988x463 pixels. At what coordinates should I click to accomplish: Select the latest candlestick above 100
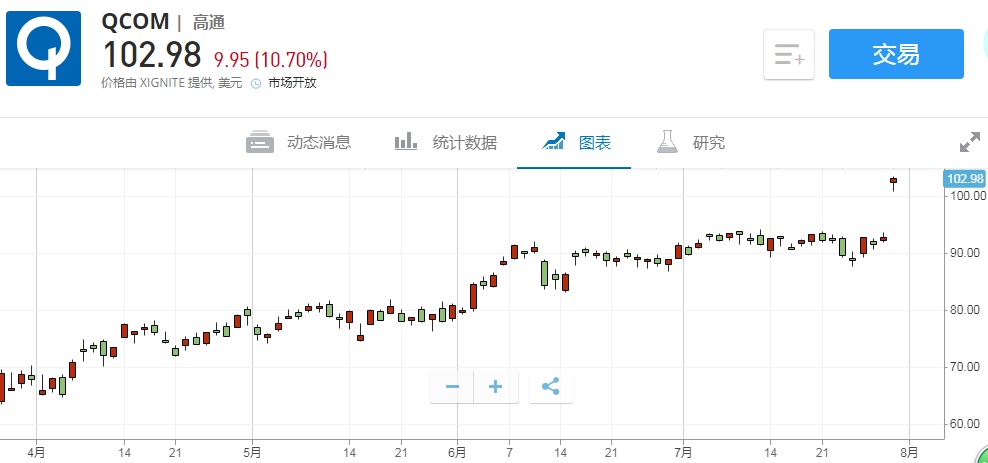(x=893, y=182)
